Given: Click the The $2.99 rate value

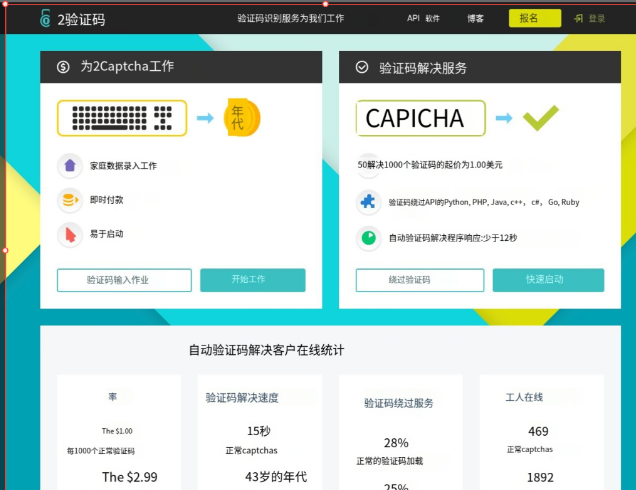Looking at the screenshot, I should (x=130, y=477).
